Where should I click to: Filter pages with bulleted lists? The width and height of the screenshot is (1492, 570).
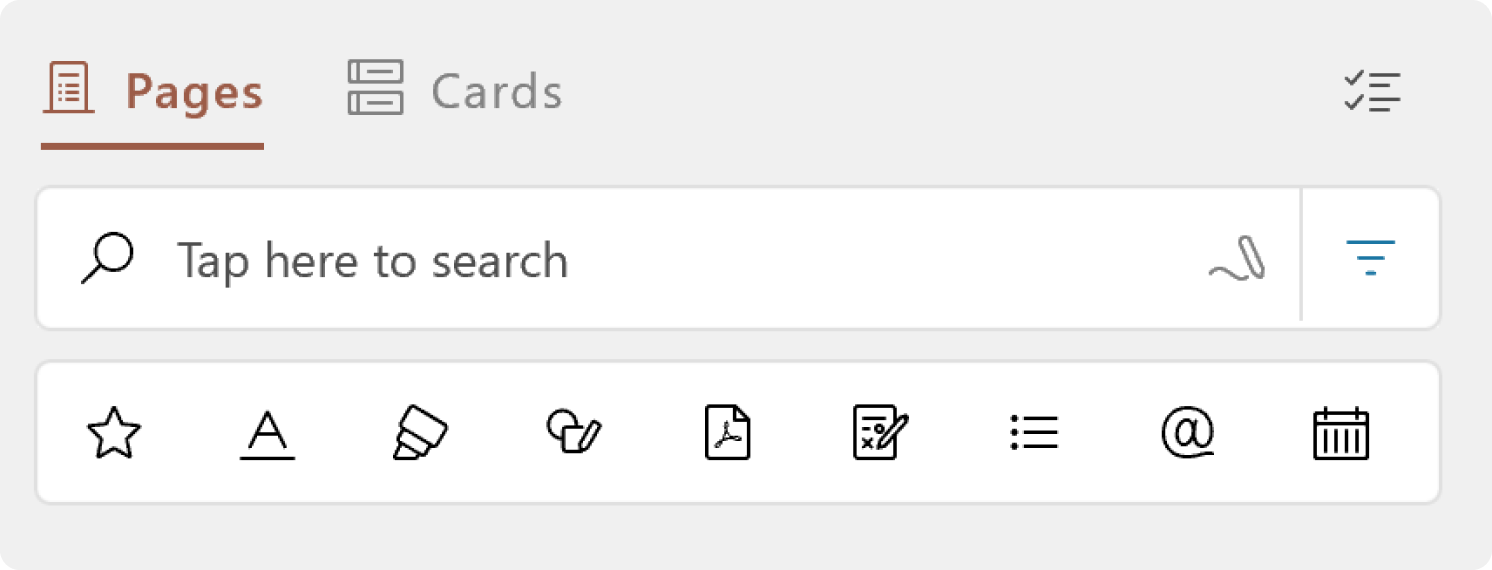1034,433
